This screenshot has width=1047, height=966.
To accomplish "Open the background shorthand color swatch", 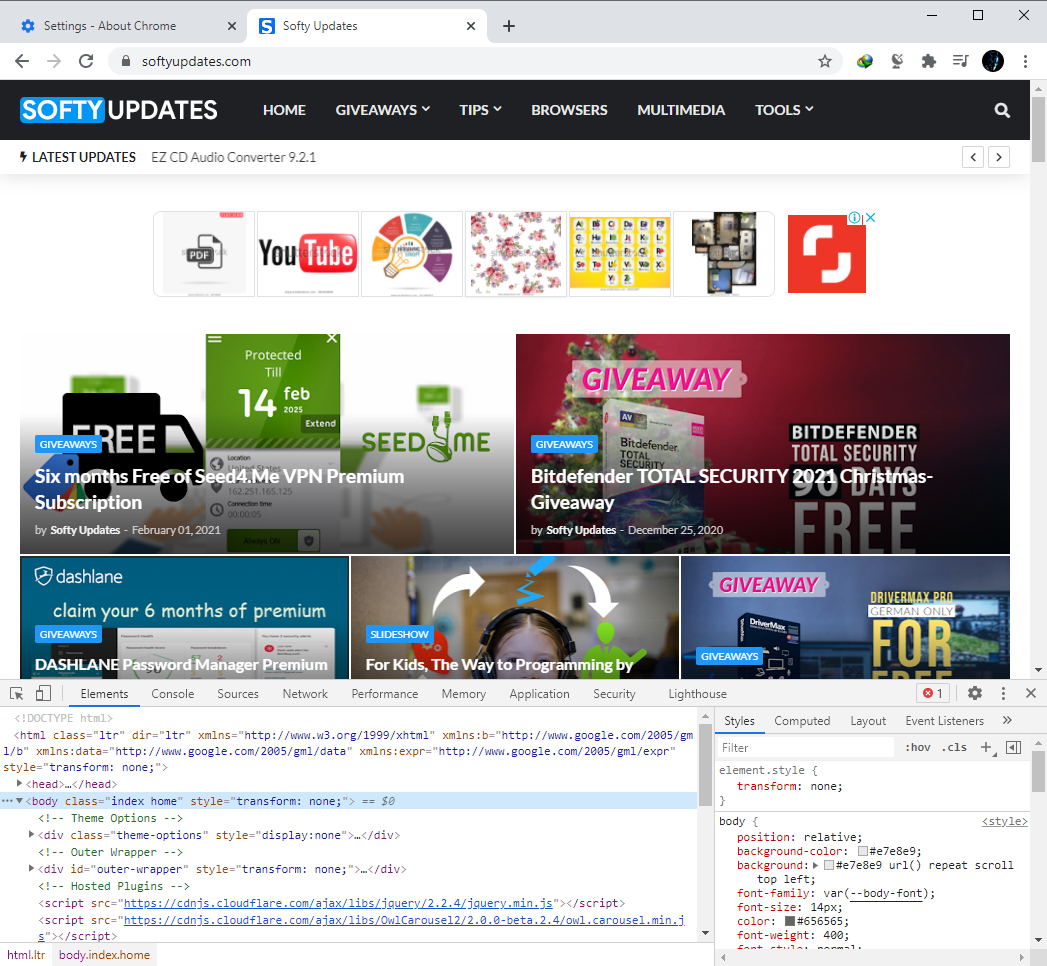I will tap(829, 865).
